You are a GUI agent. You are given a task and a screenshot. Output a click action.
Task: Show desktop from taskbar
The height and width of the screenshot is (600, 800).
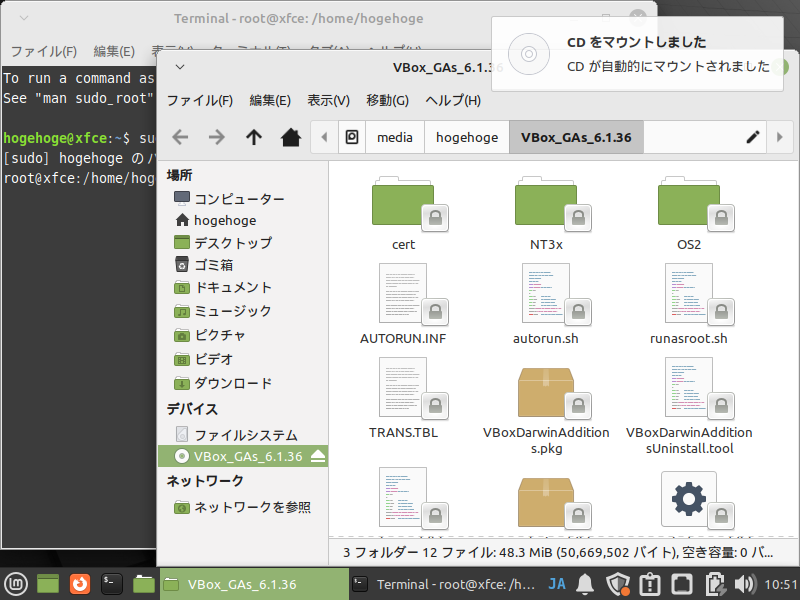pos(48,584)
